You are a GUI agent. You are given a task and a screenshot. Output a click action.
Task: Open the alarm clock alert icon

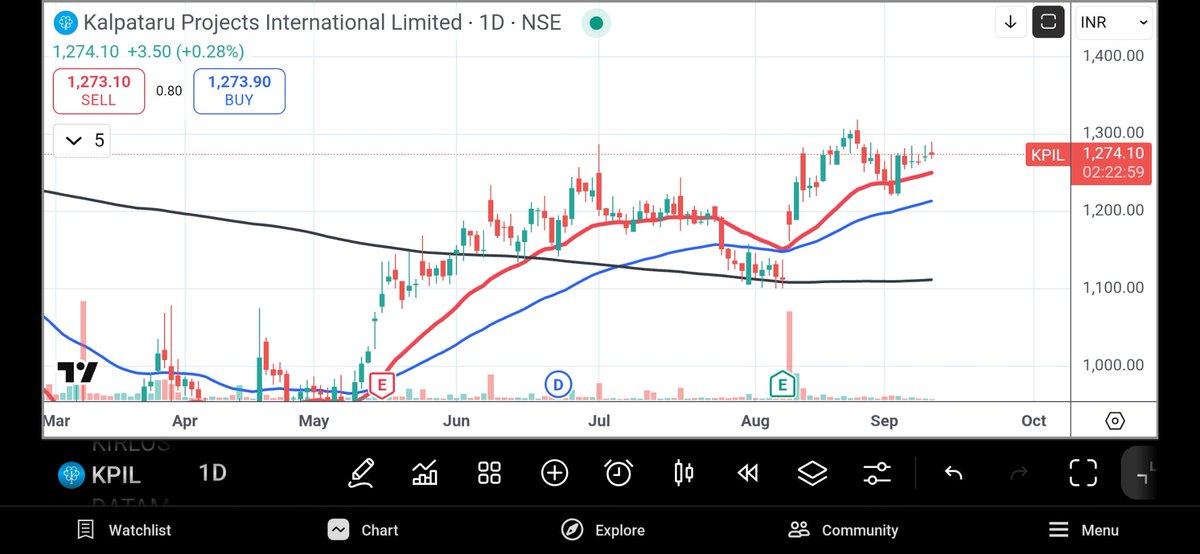coord(619,472)
